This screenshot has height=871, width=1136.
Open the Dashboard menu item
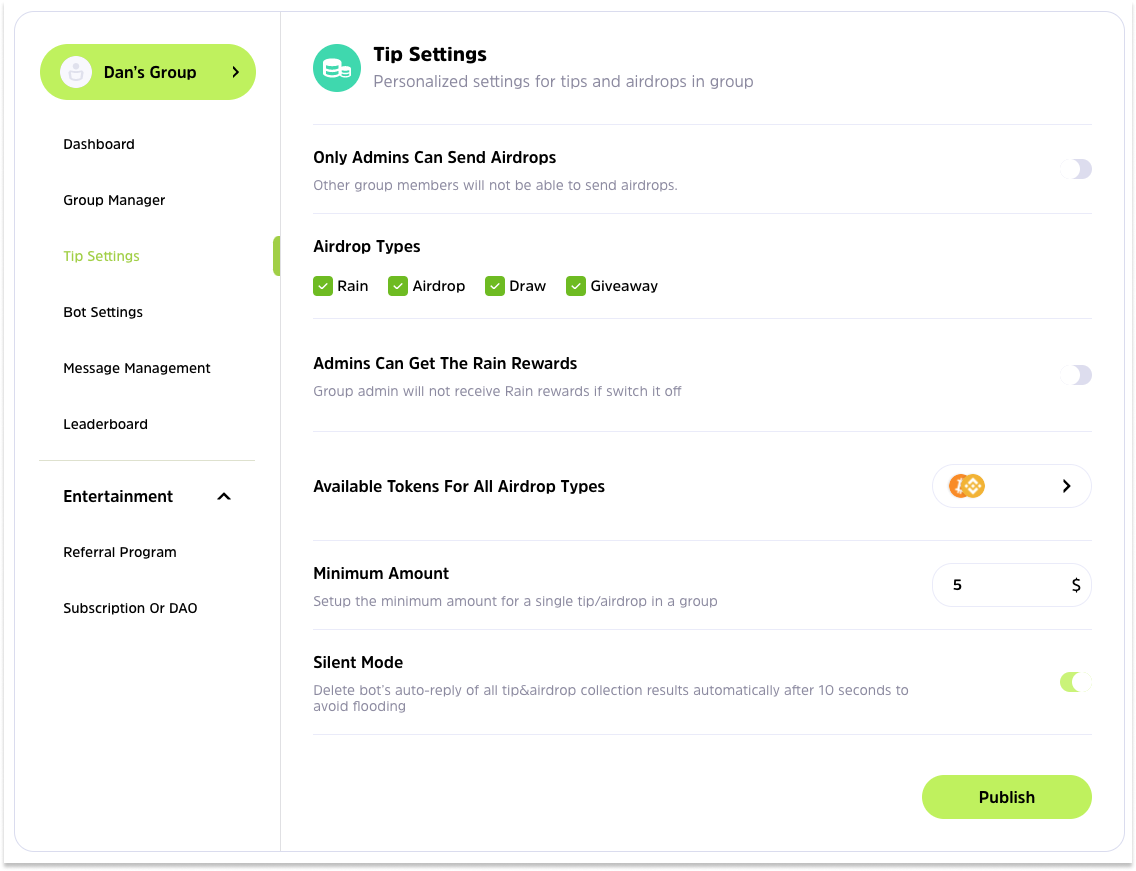[x=99, y=144]
